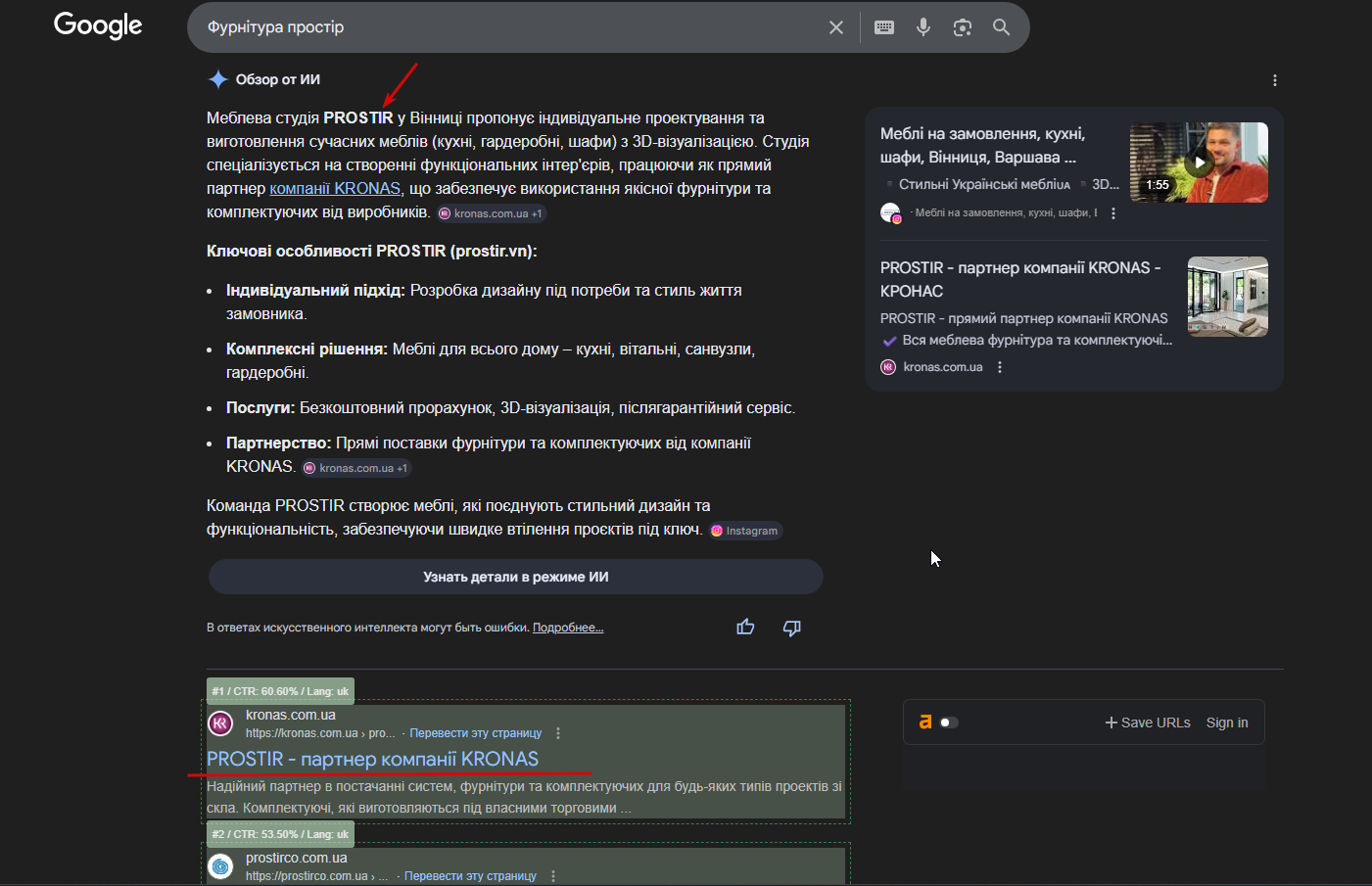The height and width of the screenshot is (886, 1372).
Task: Translate the kronas.com.ua page via 'Перевести эту страницу'
Action: pos(475,733)
